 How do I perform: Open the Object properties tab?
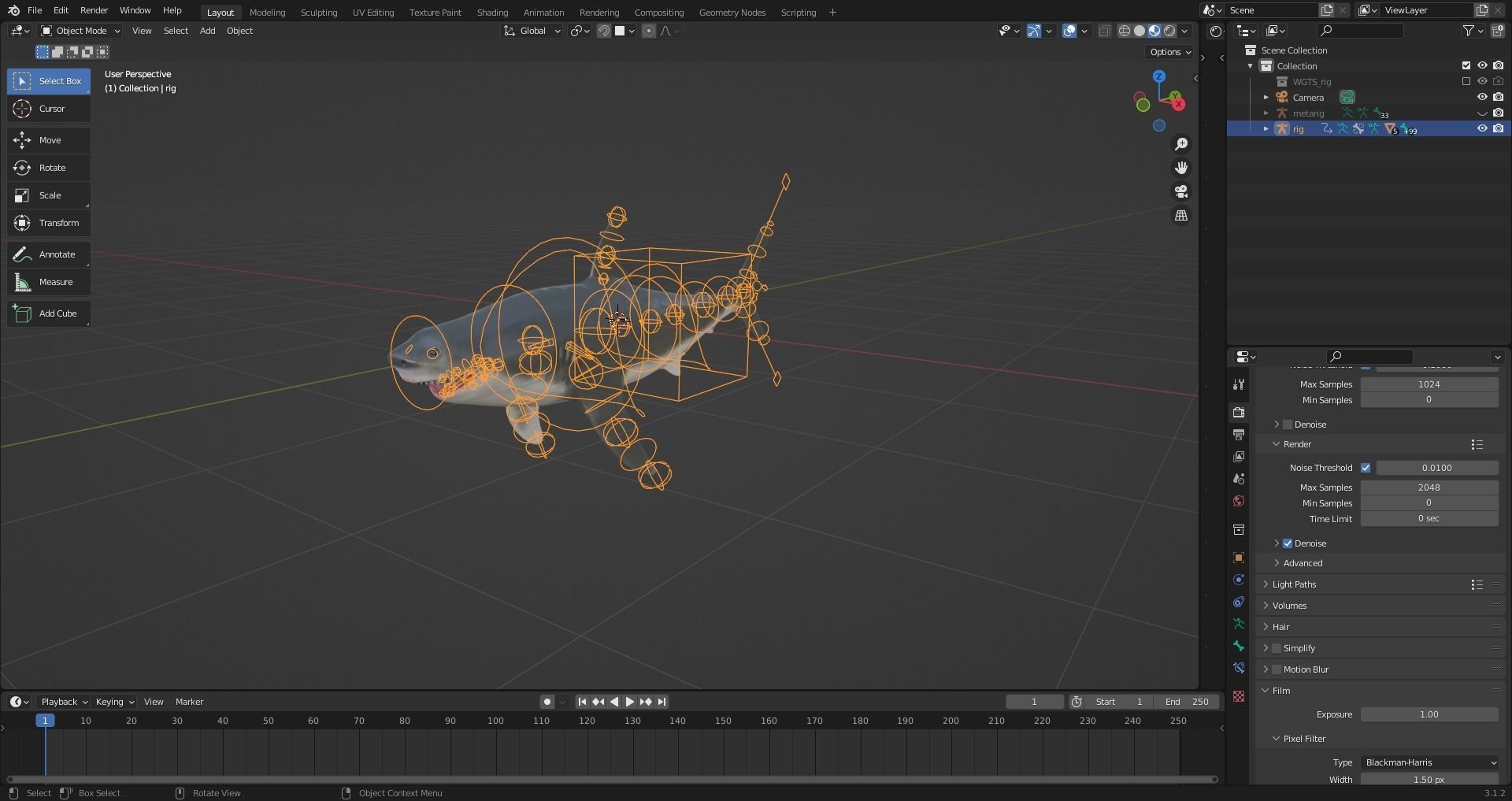[x=1239, y=558]
